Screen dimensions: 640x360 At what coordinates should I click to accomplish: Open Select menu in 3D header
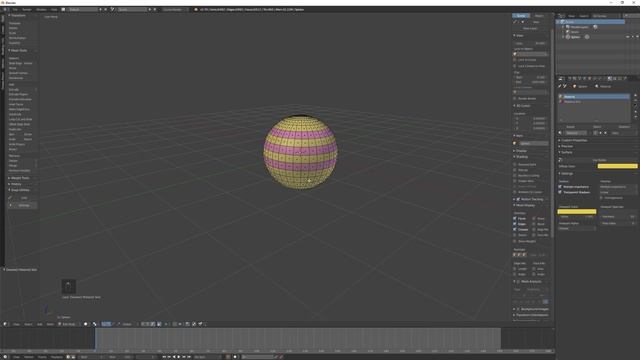[28, 324]
